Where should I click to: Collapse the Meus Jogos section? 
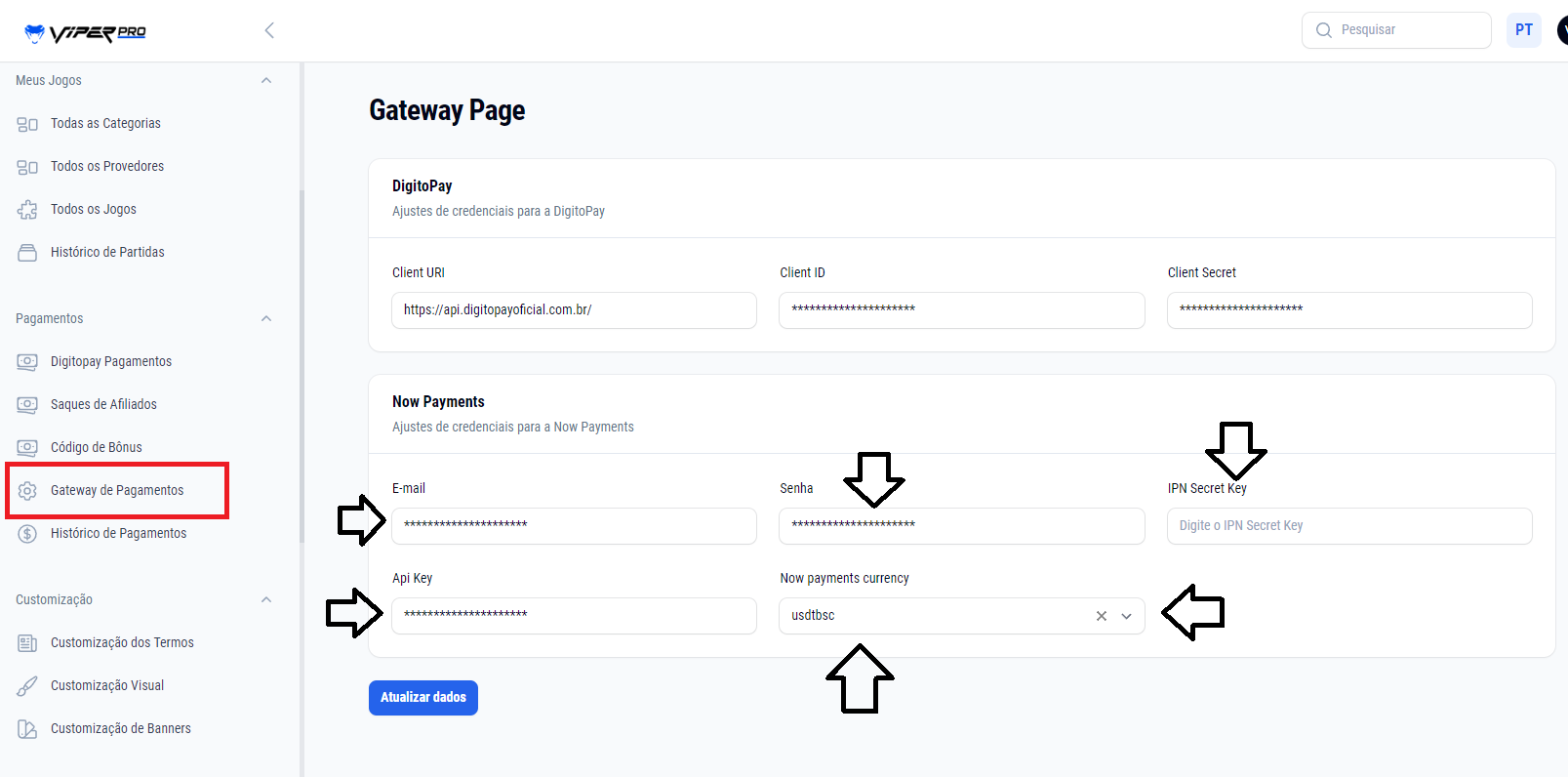266,81
